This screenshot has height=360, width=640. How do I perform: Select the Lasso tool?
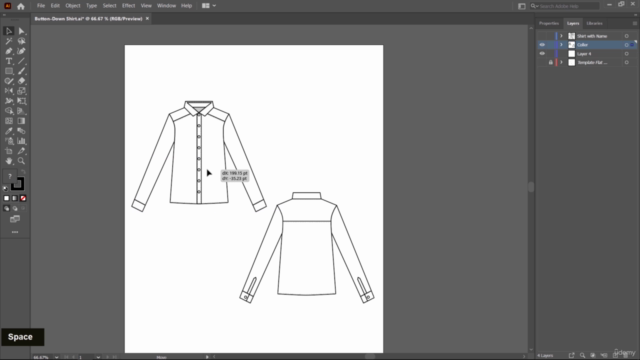pos(21,41)
